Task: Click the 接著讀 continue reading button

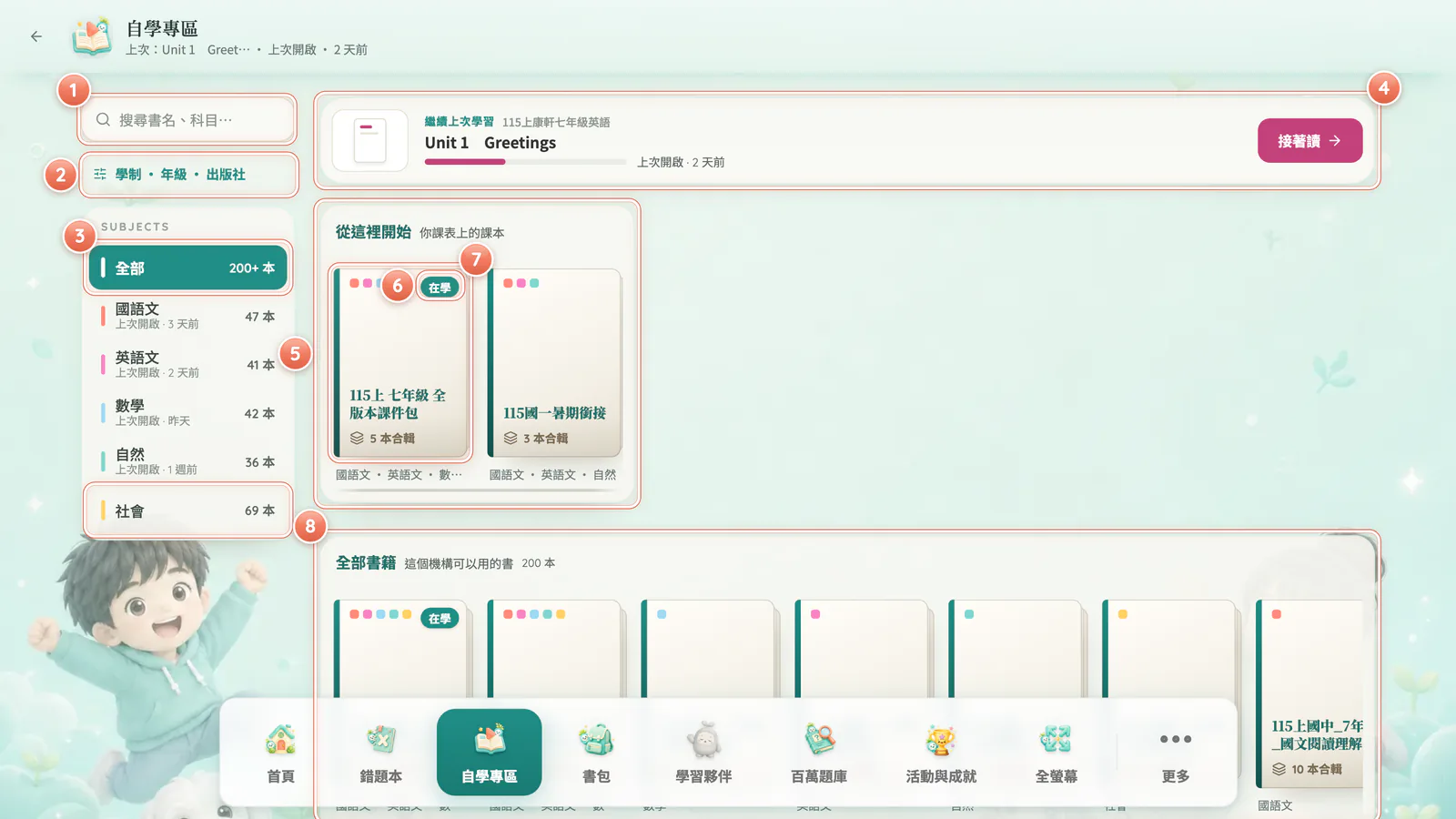Action: (x=1309, y=141)
